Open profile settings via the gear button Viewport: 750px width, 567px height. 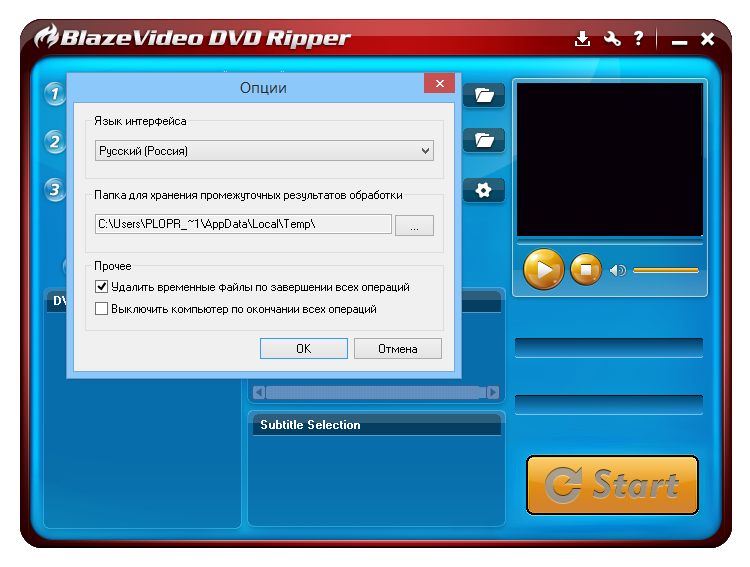tap(484, 190)
